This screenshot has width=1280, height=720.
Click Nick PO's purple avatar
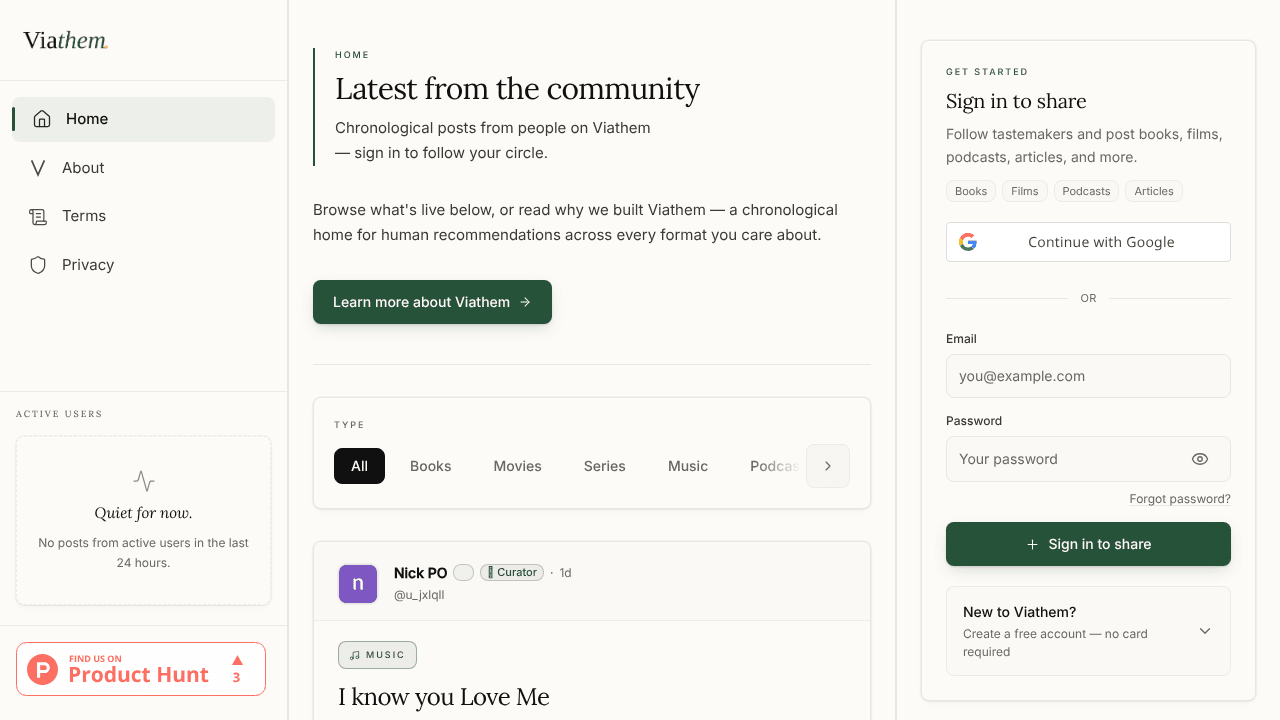tap(358, 584)
